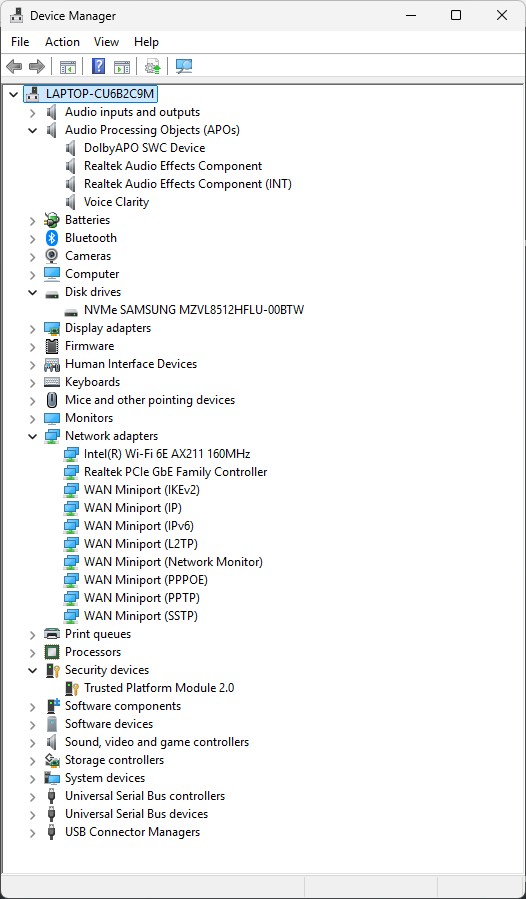The height and width of the screenshot is (899, 526).
Task: Click the Device Manager title bar icon
Action: click(16, 15)
